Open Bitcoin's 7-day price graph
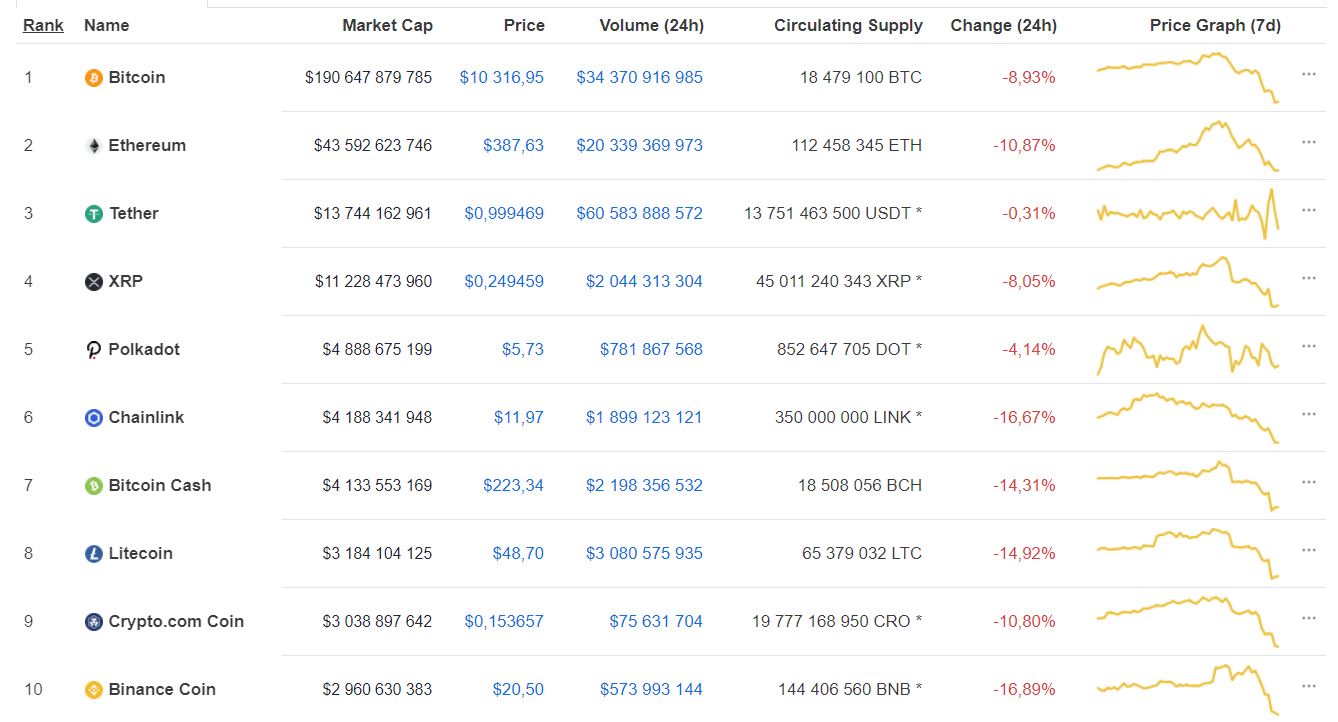 (x=1188, y=78)
